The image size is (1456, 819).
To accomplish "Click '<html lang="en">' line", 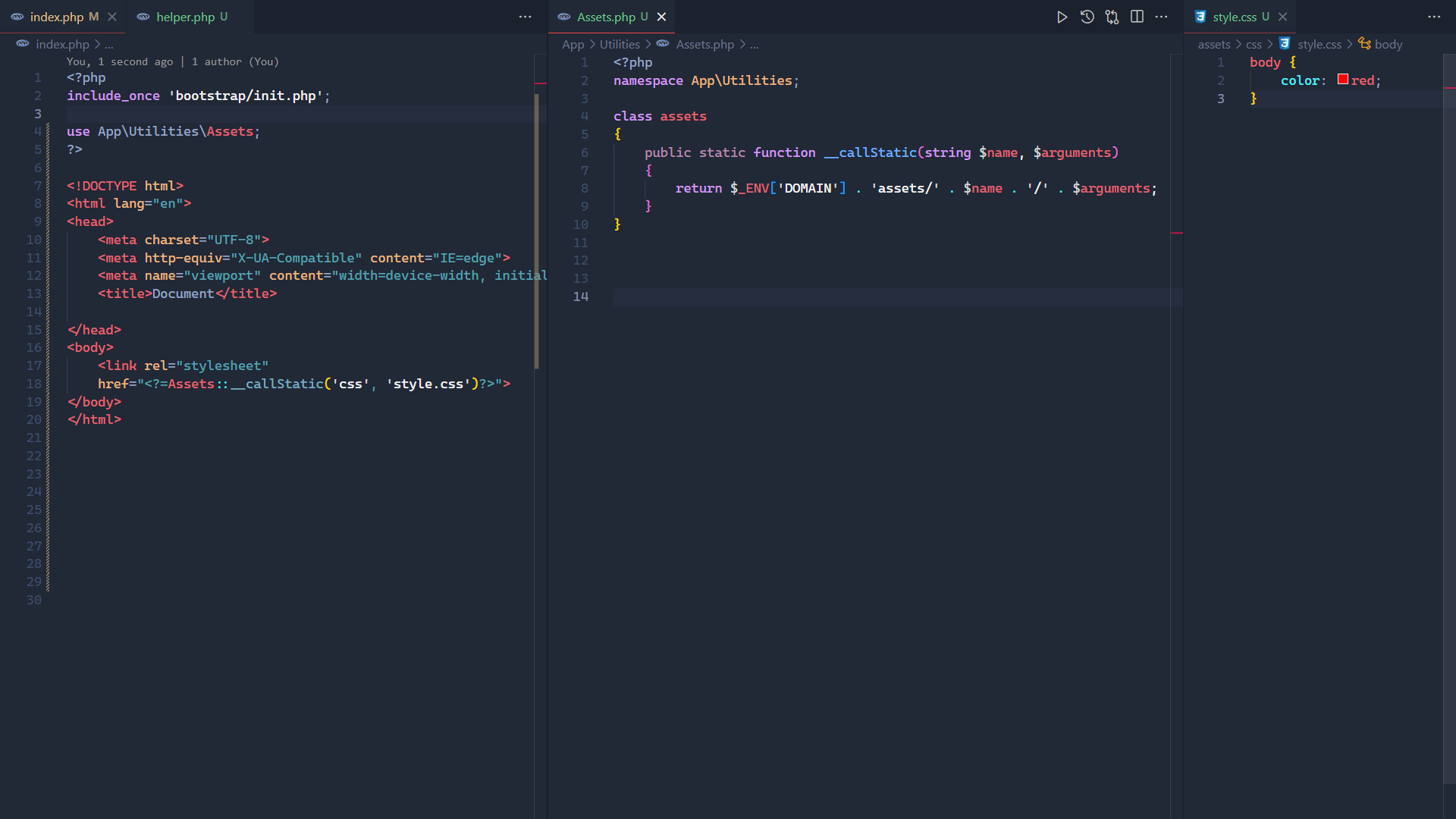I will click(129, 203).
